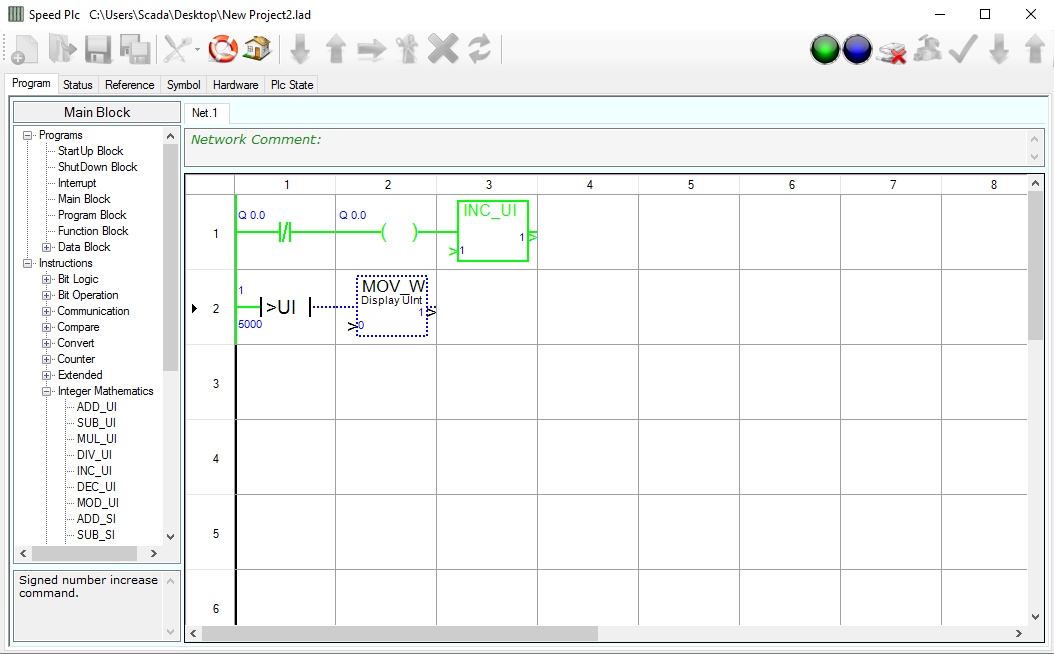Select INC_UI instruction in tree
This screenshot has width=1054, height=654.
[x=94, y=471]
